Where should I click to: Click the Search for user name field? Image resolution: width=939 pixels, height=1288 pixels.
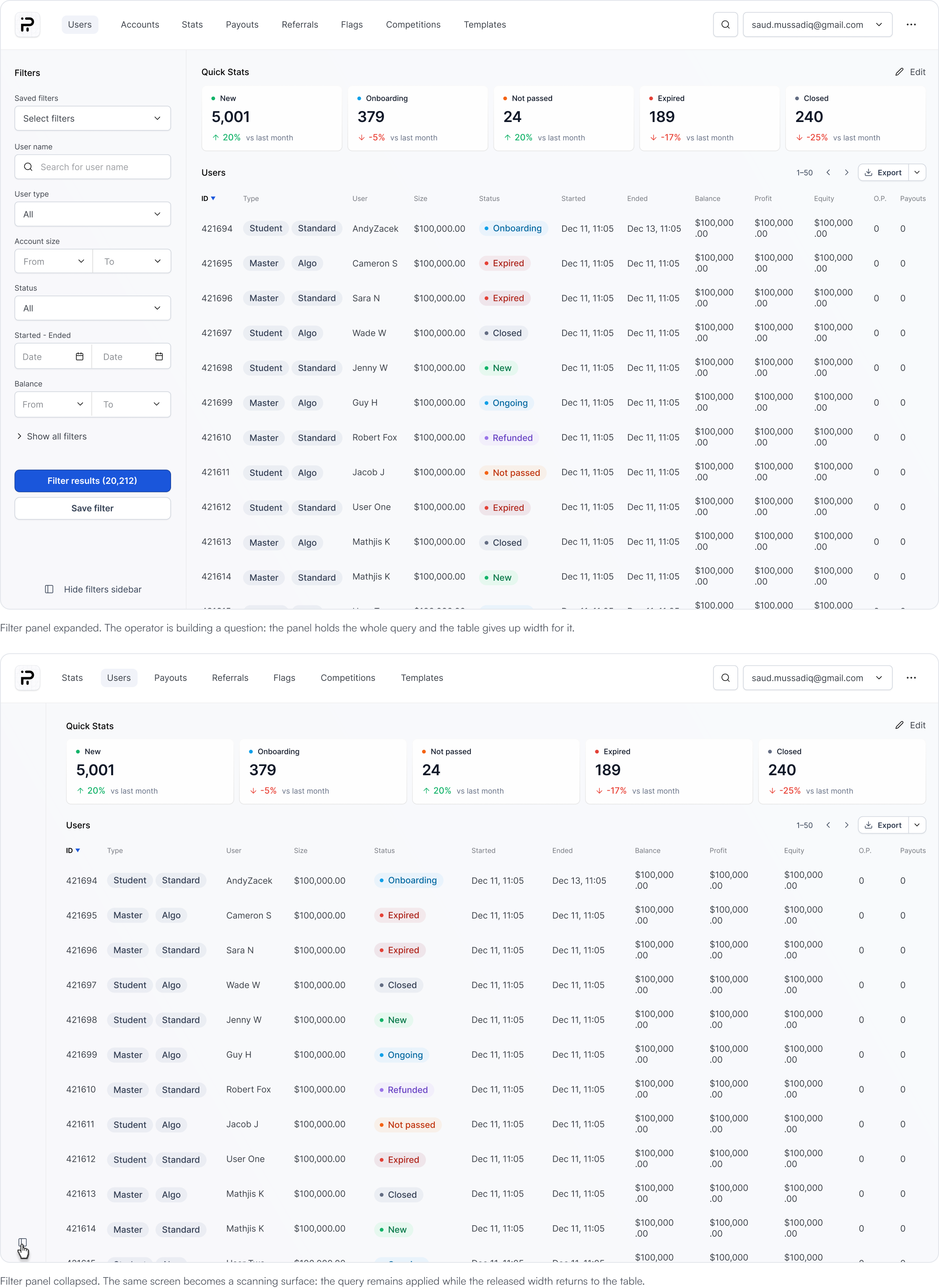pyautogui.click(x=93, y=166)
